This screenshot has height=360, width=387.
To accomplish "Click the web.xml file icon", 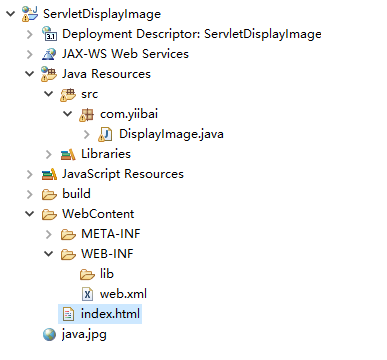I will (87, 294).
